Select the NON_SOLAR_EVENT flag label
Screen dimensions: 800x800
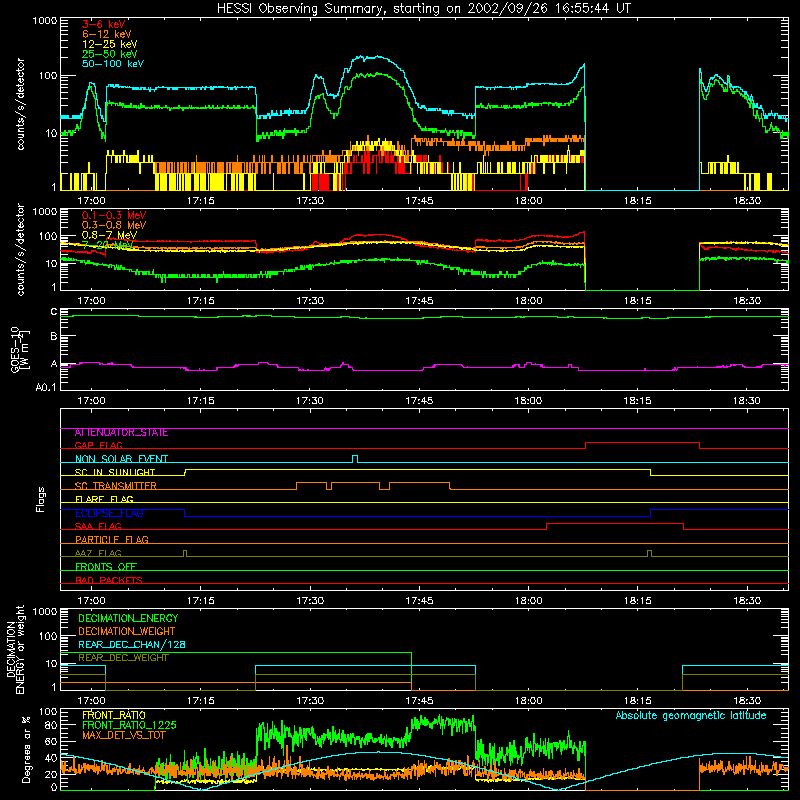coord(121,459)
